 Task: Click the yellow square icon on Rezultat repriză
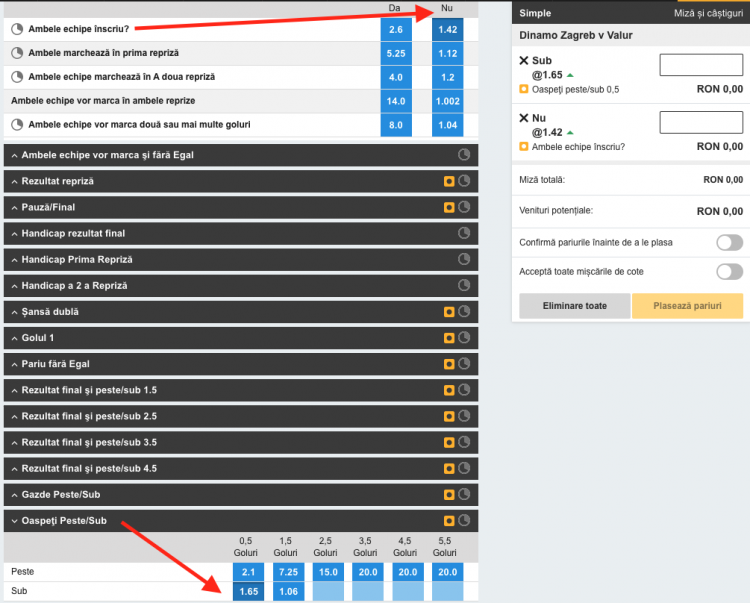[450, 181]
